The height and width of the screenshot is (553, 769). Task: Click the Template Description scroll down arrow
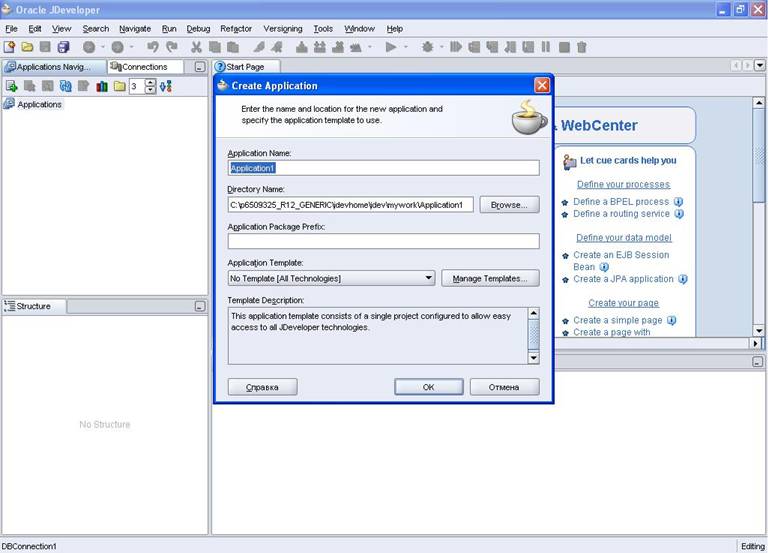pyautogui.click(x=534, y=358)
